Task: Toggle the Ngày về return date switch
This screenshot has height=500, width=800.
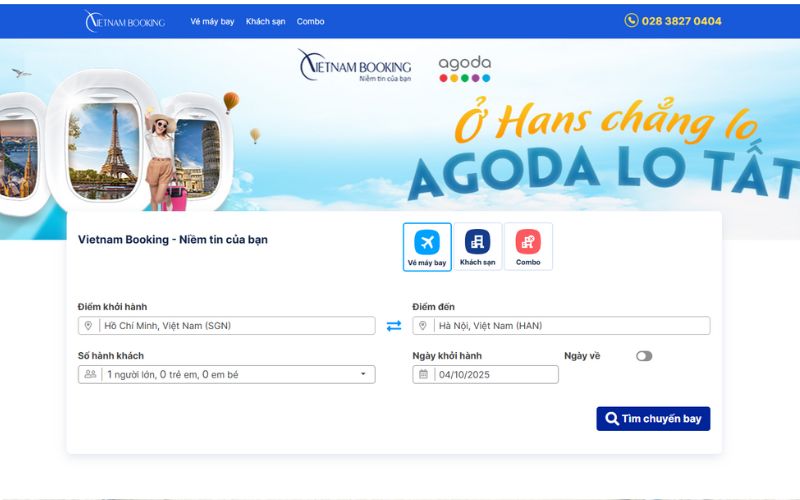Action: pos(644,356)
